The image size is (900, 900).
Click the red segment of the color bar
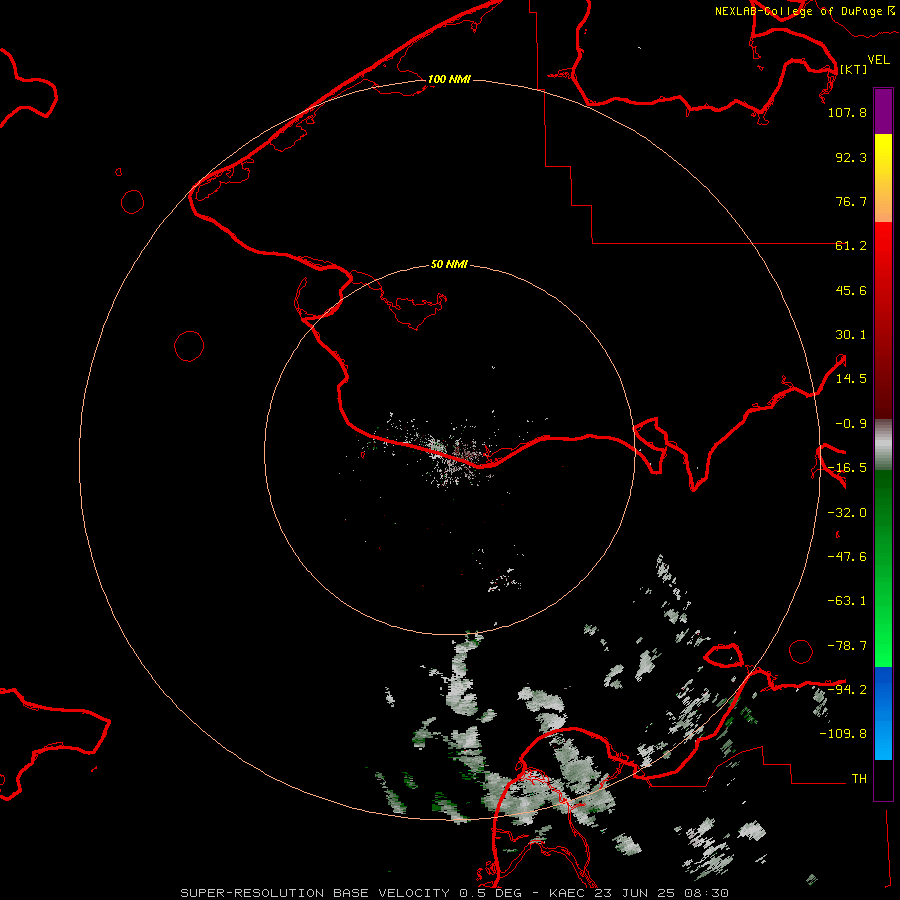click(883, 320)
